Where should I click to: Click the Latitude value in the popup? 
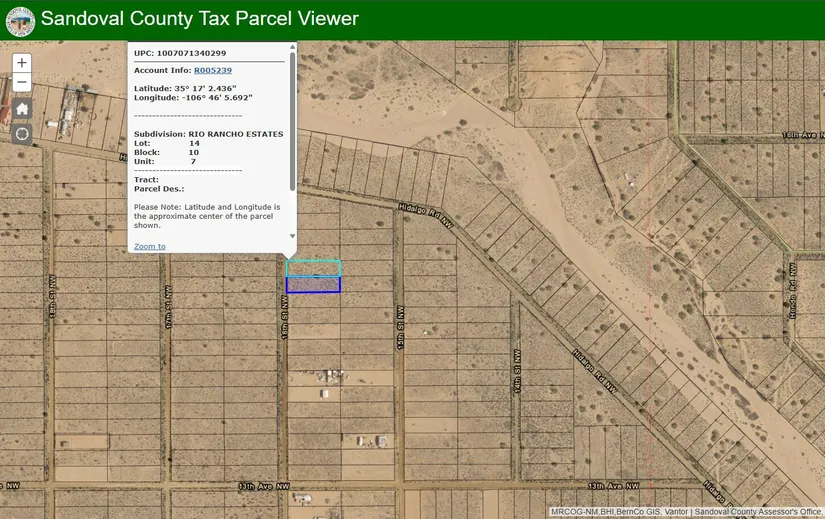coord(214,88)
